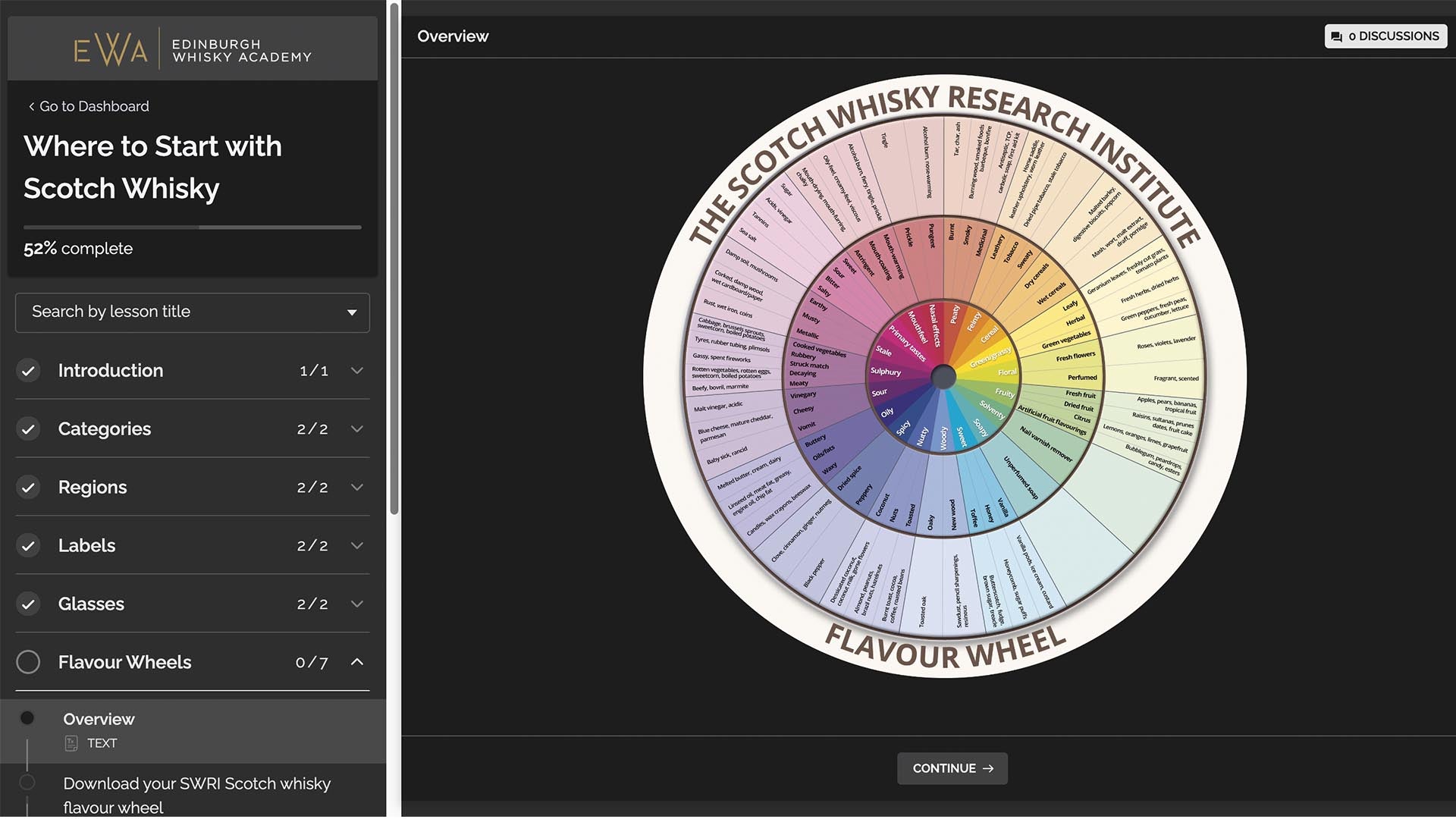The image size is (1456, 819).
Task: Expand the Introduction section chevron
Action: point(357,371)
